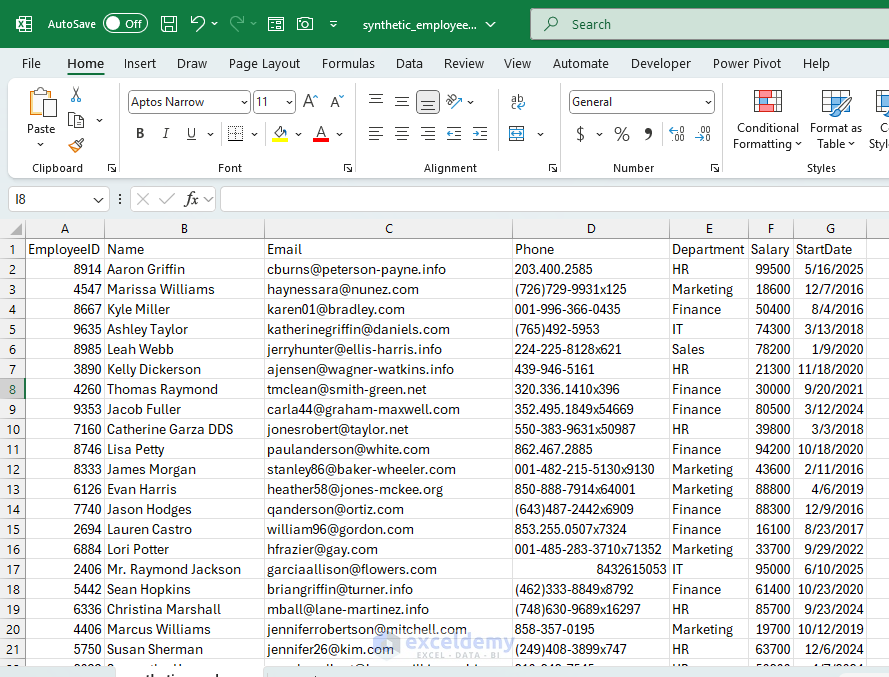Click the Orientation angled text icon
The height and width of the screenshot is (677, 889).
tap(454, 101)
